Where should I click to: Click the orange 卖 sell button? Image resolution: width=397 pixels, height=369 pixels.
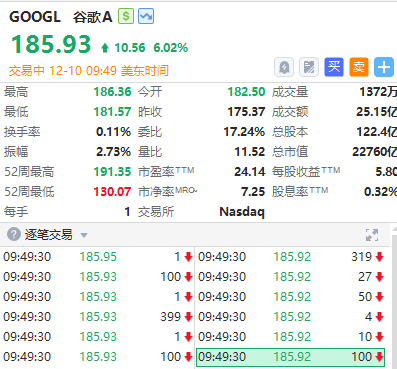point(359,67)
